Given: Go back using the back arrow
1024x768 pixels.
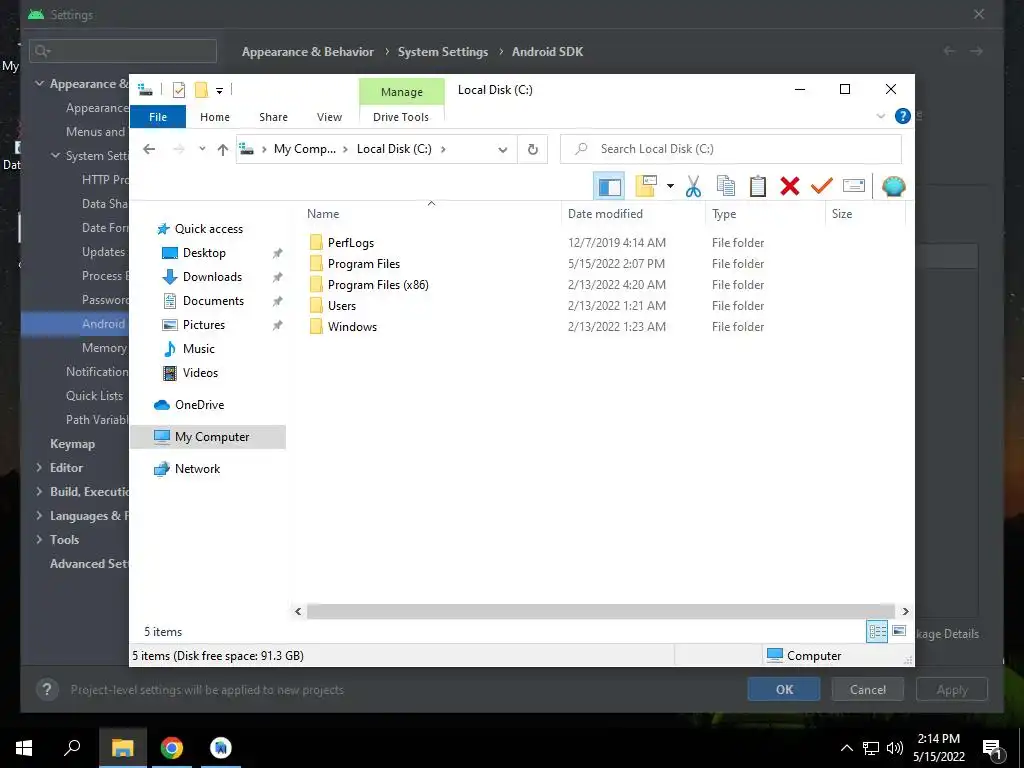Looking at the screenshot, I should point(149,150).
